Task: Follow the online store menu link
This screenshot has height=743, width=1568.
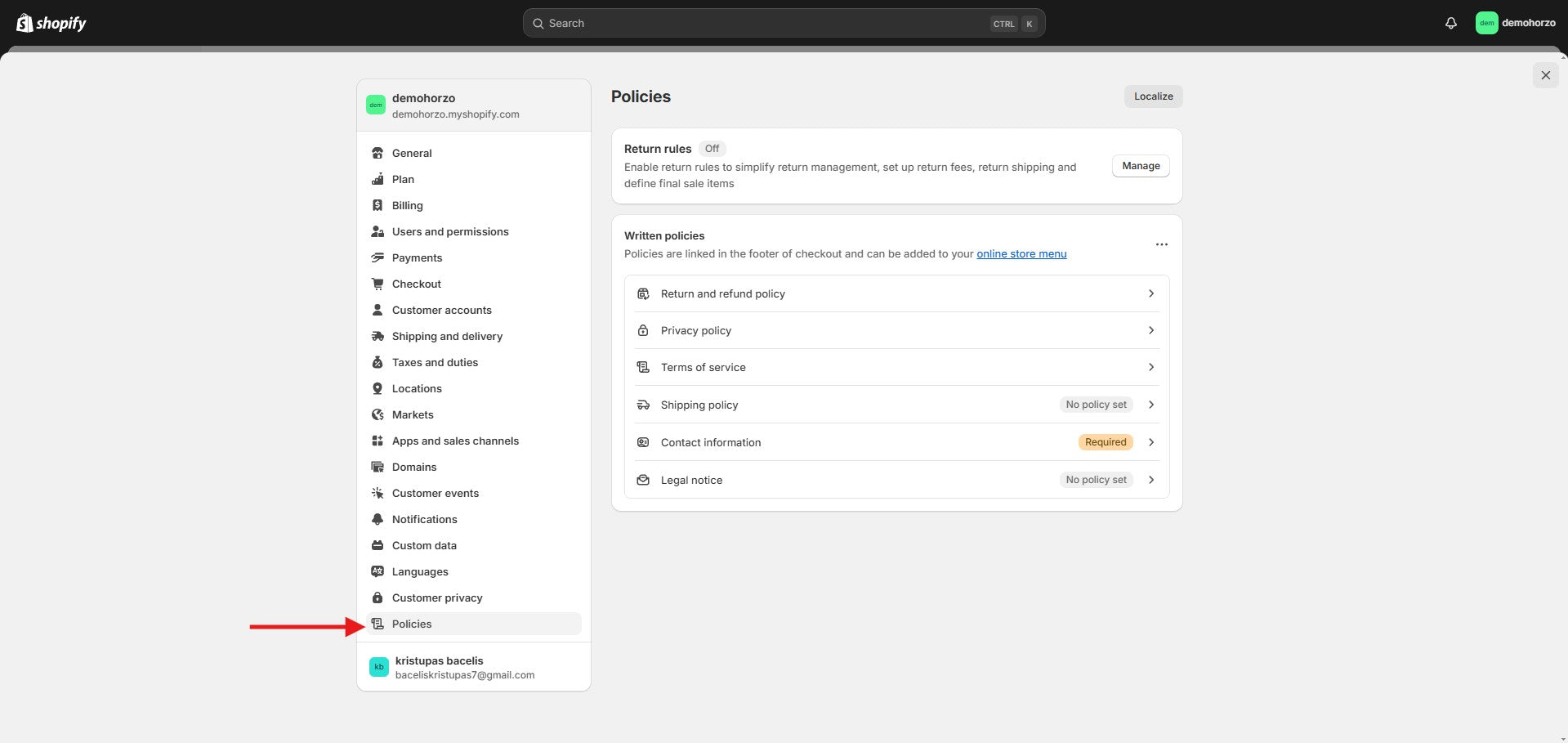Action: pos(1021,253)
